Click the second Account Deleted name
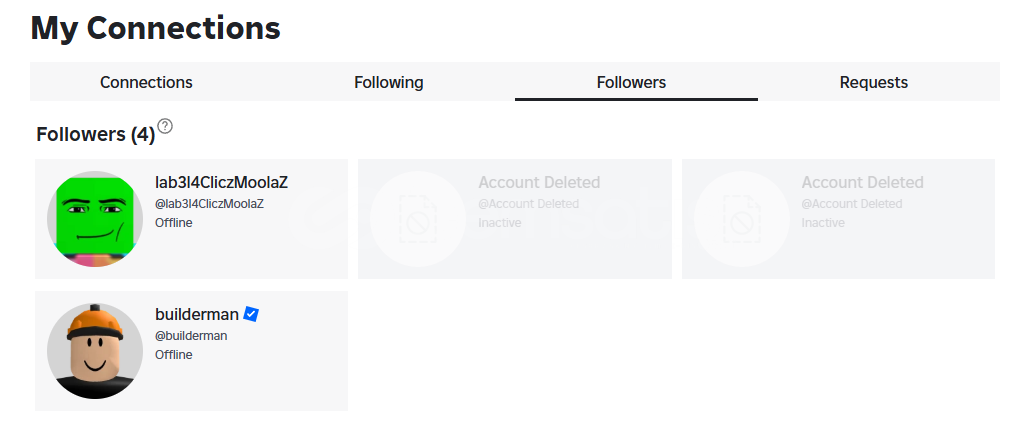The image size is (1026, 436). pyautogui.click(x=862, y=182)
